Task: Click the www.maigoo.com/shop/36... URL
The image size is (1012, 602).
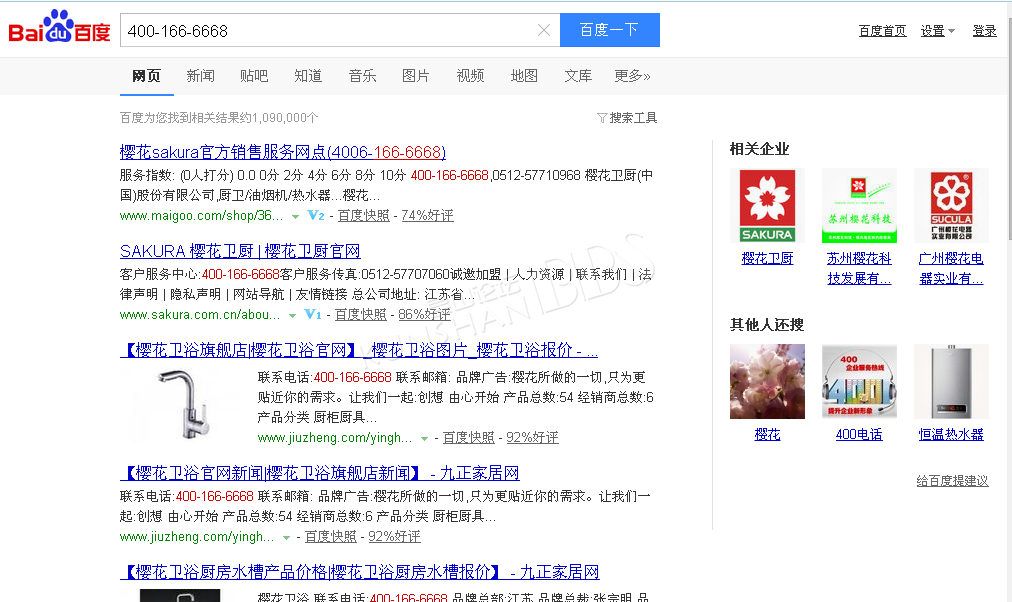Action: [201, 216]
